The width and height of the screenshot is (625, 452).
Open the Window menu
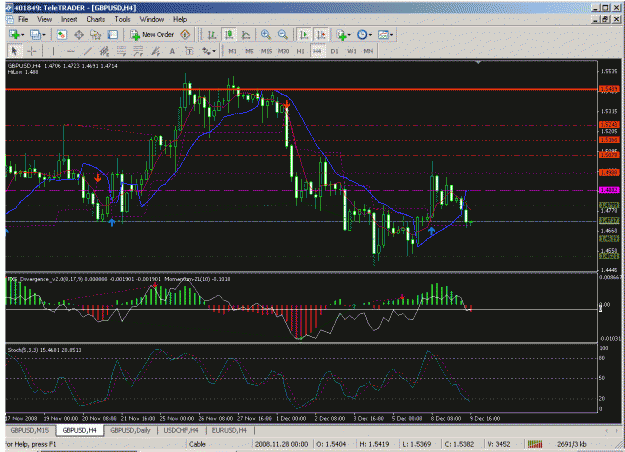[152, 19]
